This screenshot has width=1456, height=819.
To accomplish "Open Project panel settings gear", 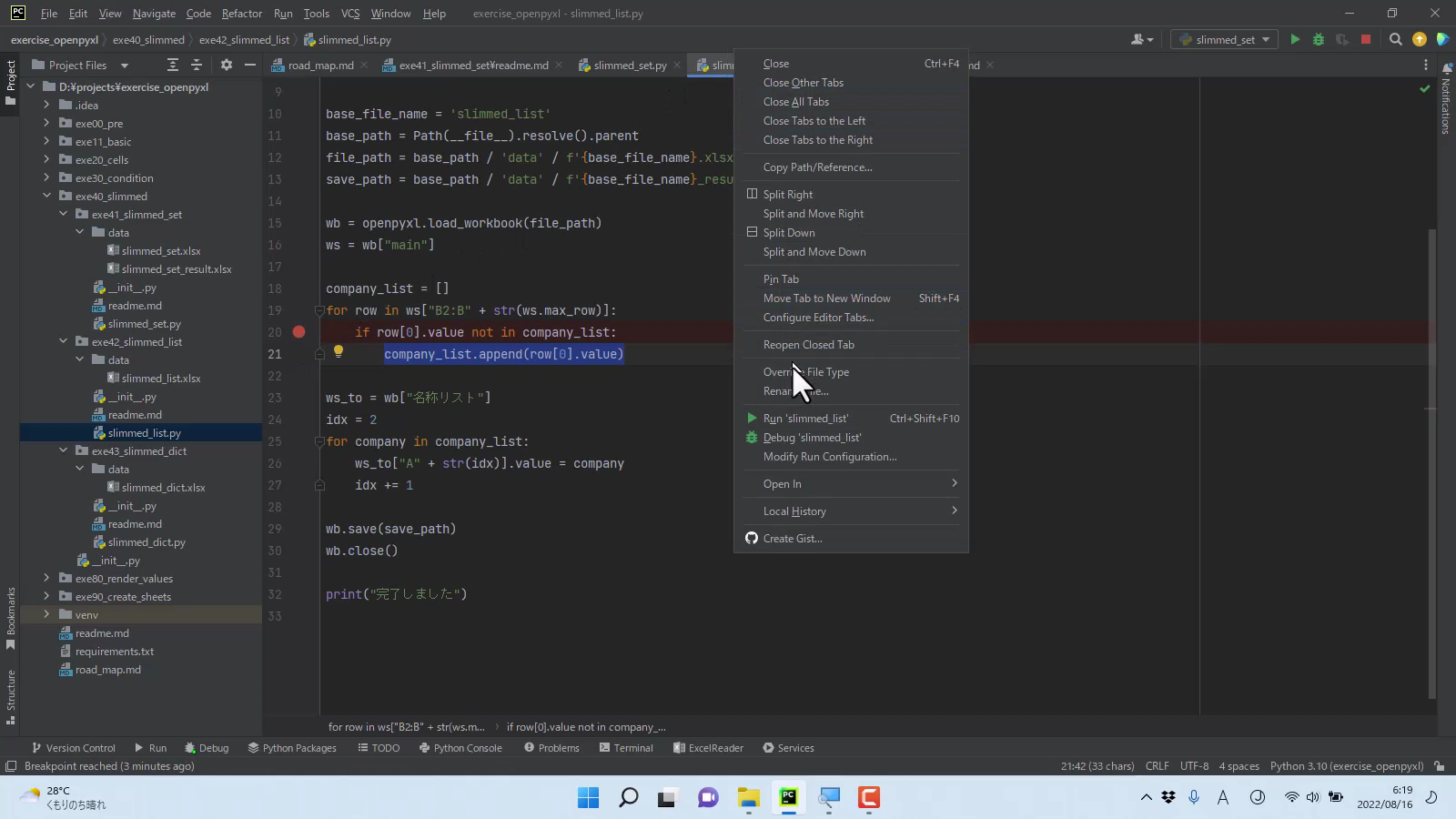I will pyautogui.click(x=227, y=65).
